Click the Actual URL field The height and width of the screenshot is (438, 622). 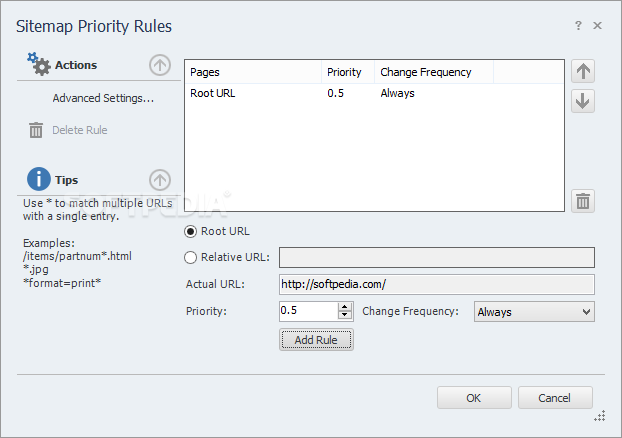click(x=437, y=284)
